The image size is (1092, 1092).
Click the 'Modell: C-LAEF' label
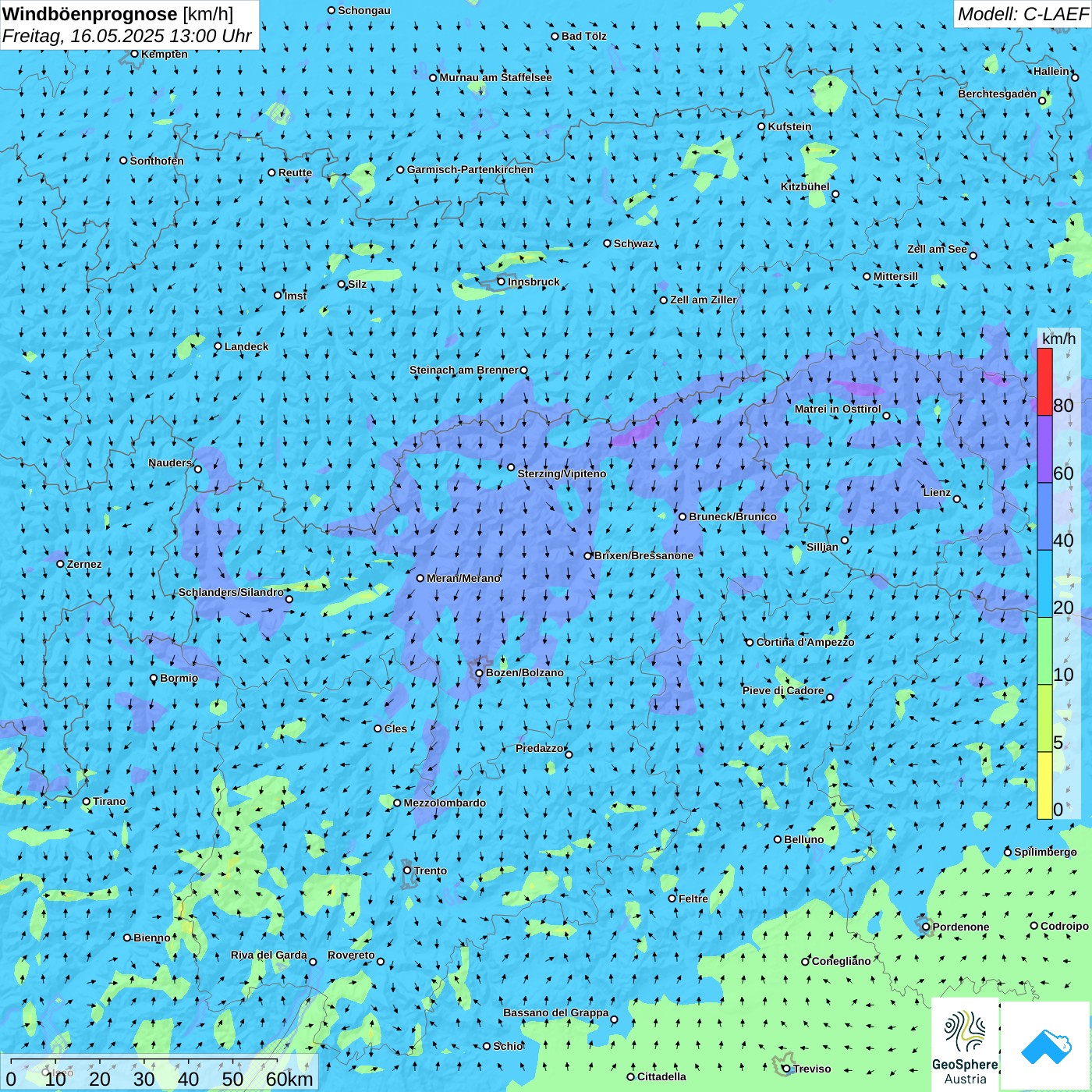pos(1023,14)
